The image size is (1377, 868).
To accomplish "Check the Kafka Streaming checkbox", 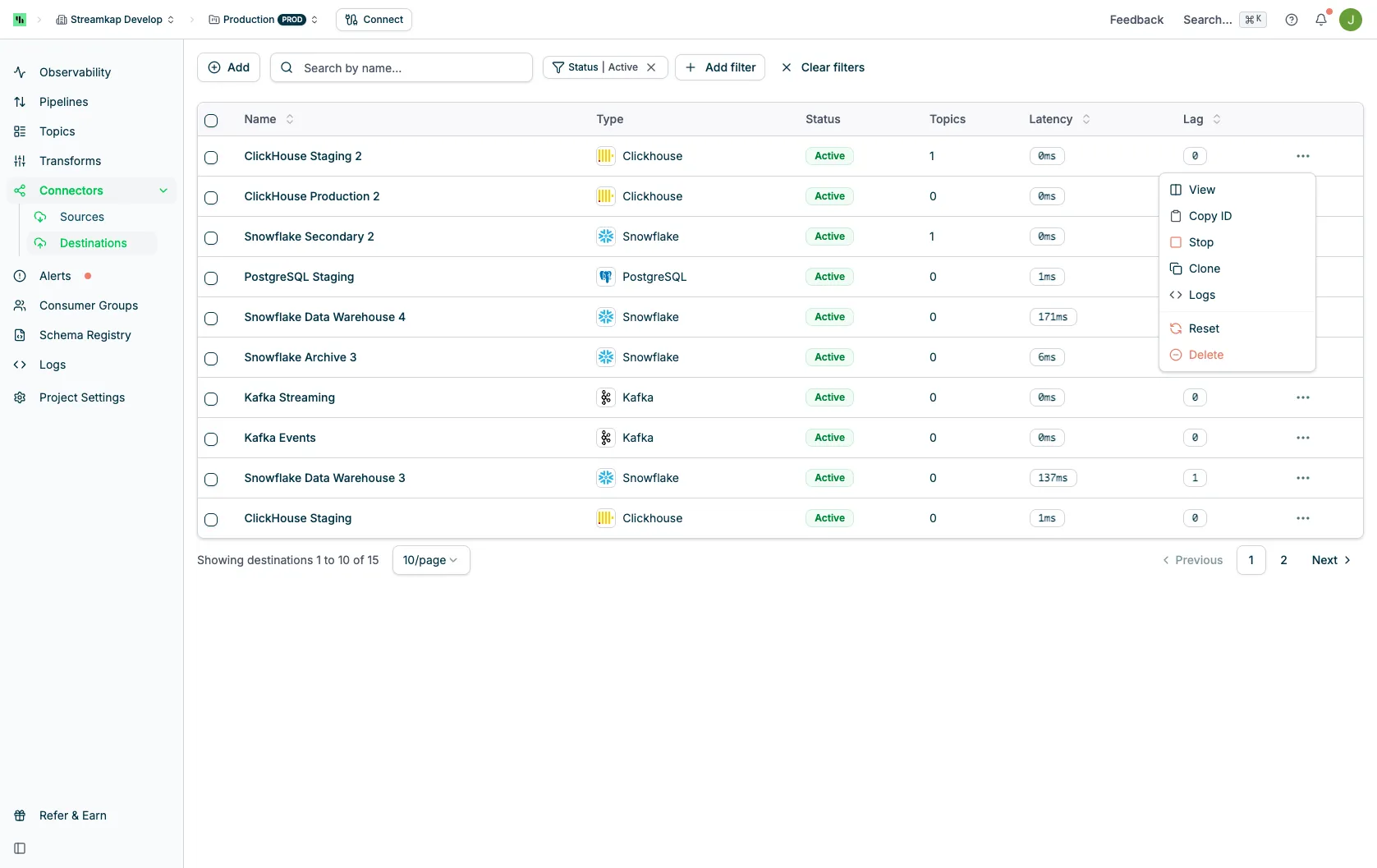I will (211, 399).
